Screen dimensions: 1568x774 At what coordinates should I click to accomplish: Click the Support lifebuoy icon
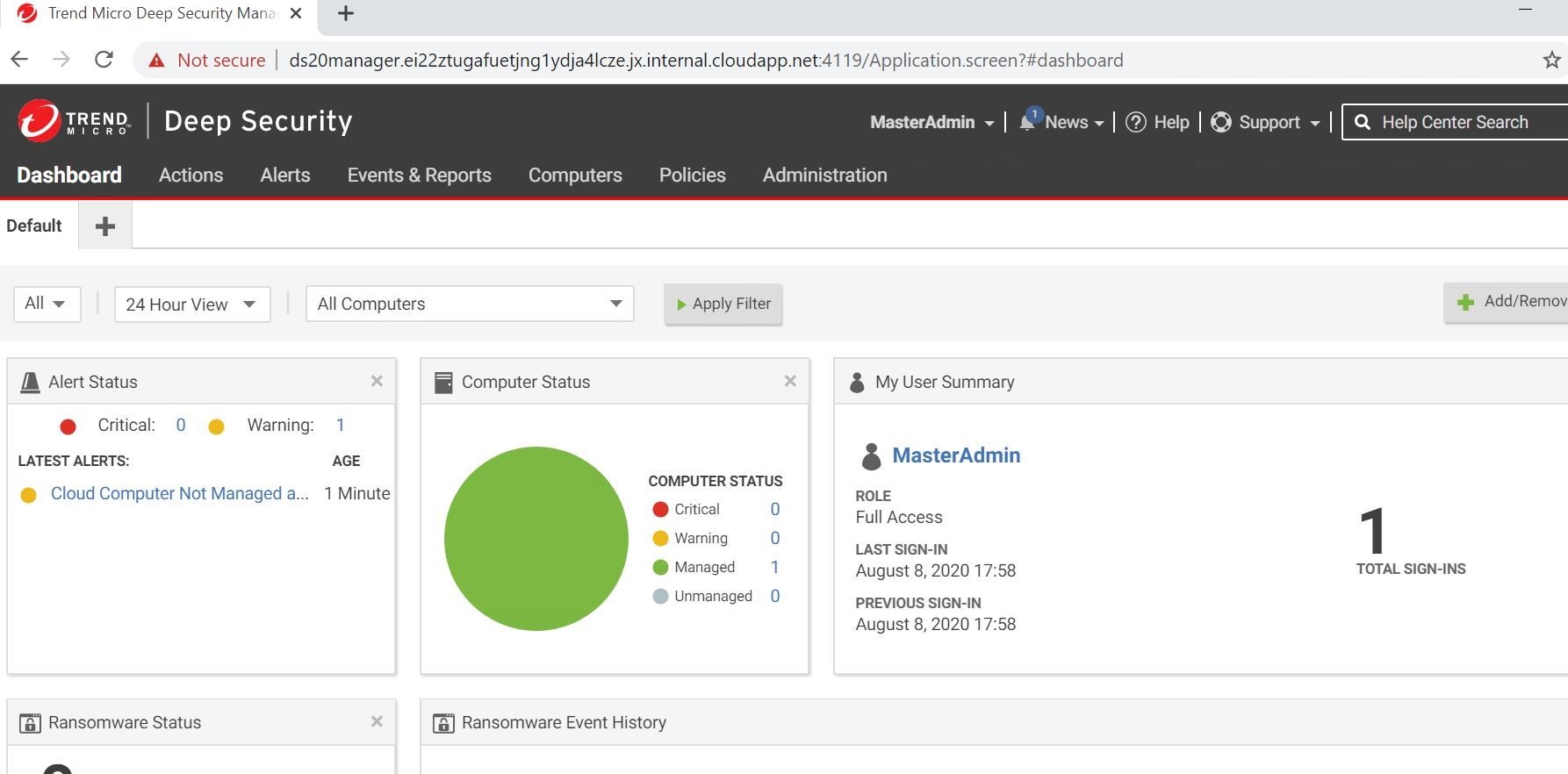[1221, 122]
